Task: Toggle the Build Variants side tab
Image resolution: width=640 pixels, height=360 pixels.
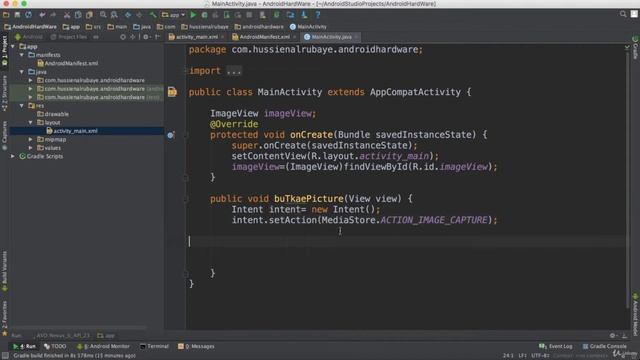Action: click(4, 271)
